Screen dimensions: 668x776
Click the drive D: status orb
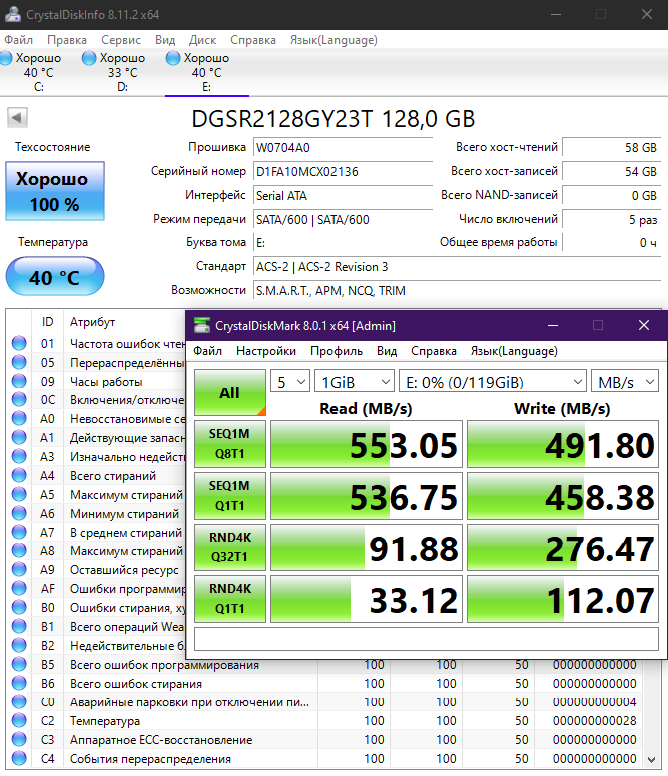(91, 59)
